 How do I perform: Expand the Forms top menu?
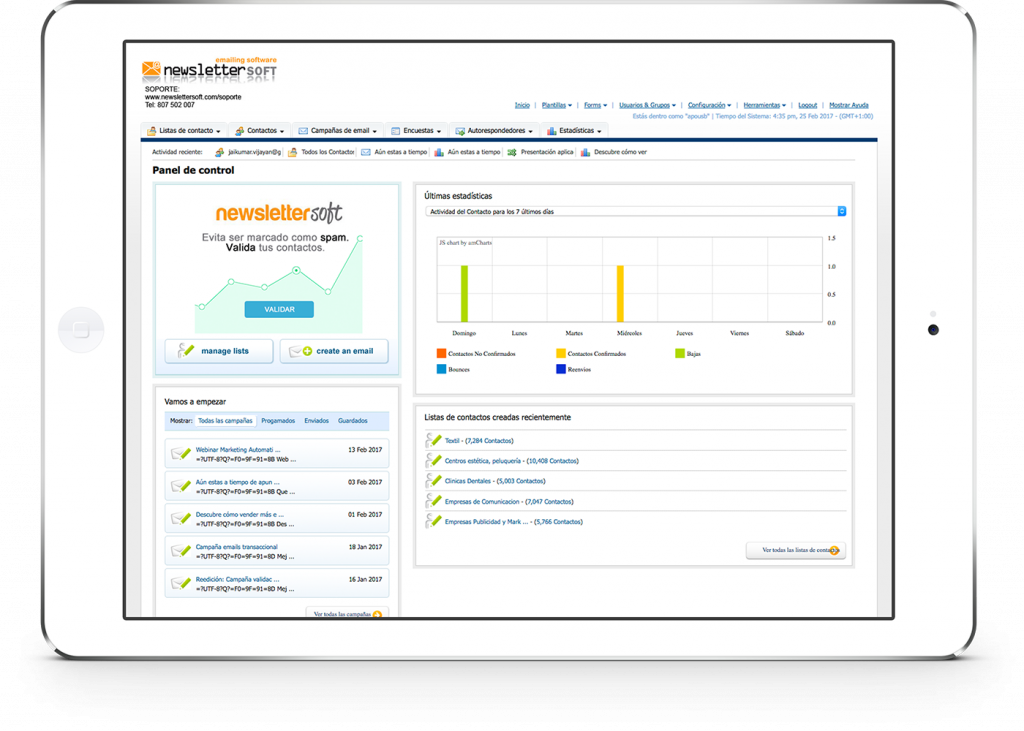click(595, 105)
